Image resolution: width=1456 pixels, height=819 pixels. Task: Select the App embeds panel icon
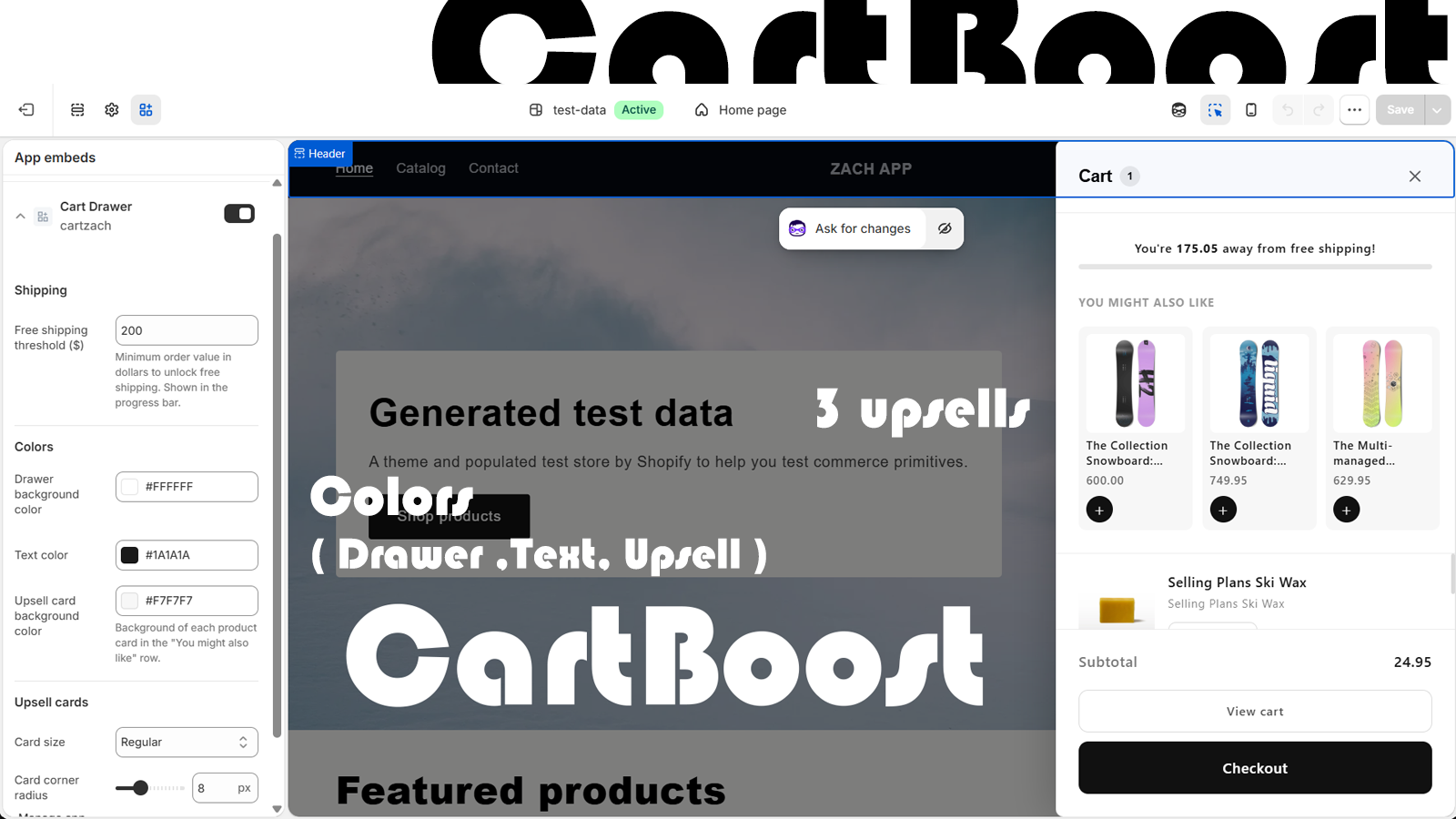pyautogui.click(x=146, y=110)
